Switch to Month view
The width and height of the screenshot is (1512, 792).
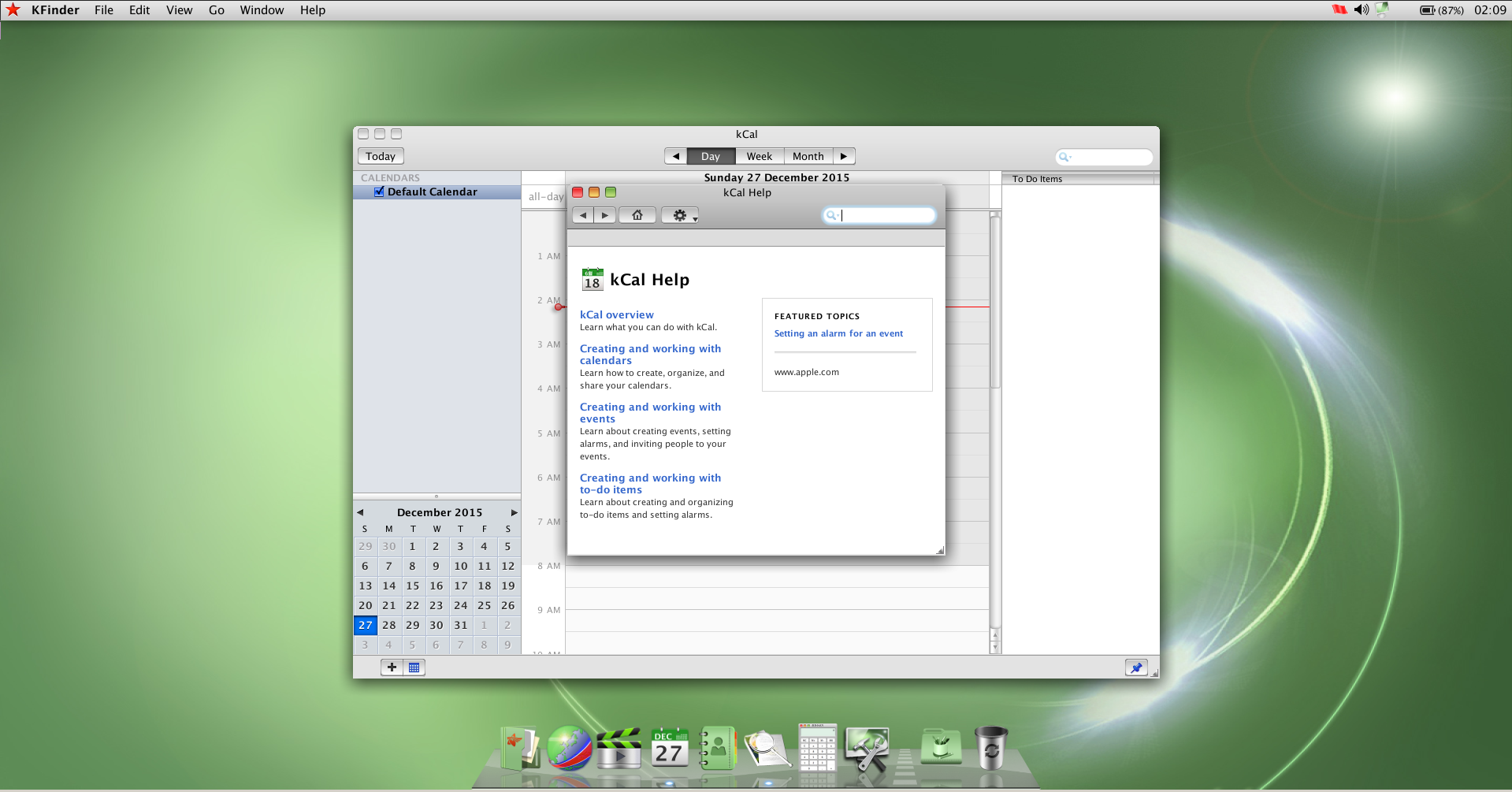(808, 156)
